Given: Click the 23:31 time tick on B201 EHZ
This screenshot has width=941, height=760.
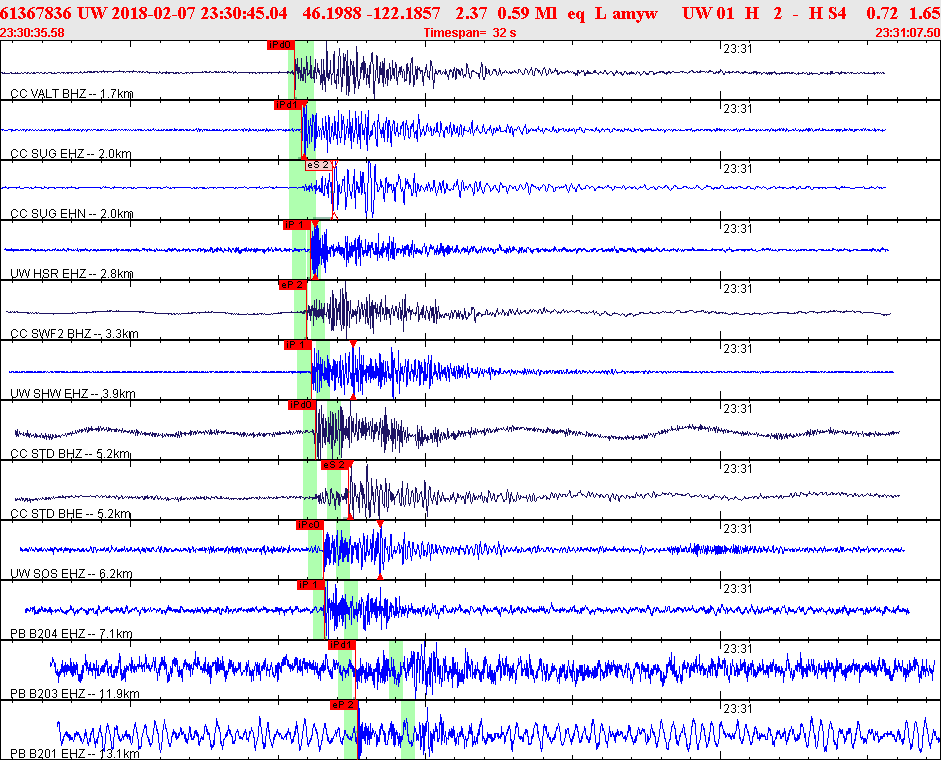Looking at the screenshot, I should click(738, 709).
